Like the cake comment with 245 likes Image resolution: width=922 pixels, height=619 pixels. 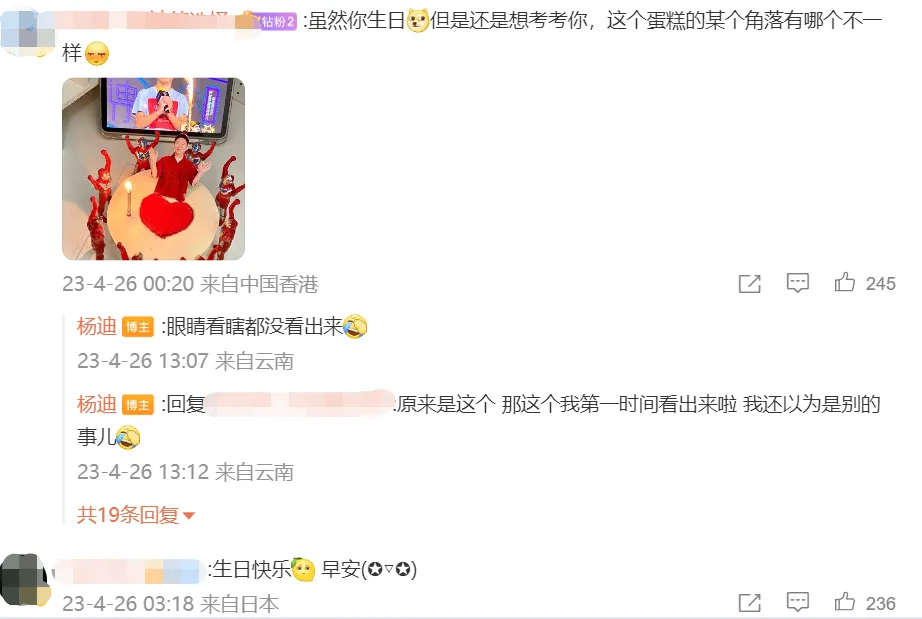coord(844,283)
